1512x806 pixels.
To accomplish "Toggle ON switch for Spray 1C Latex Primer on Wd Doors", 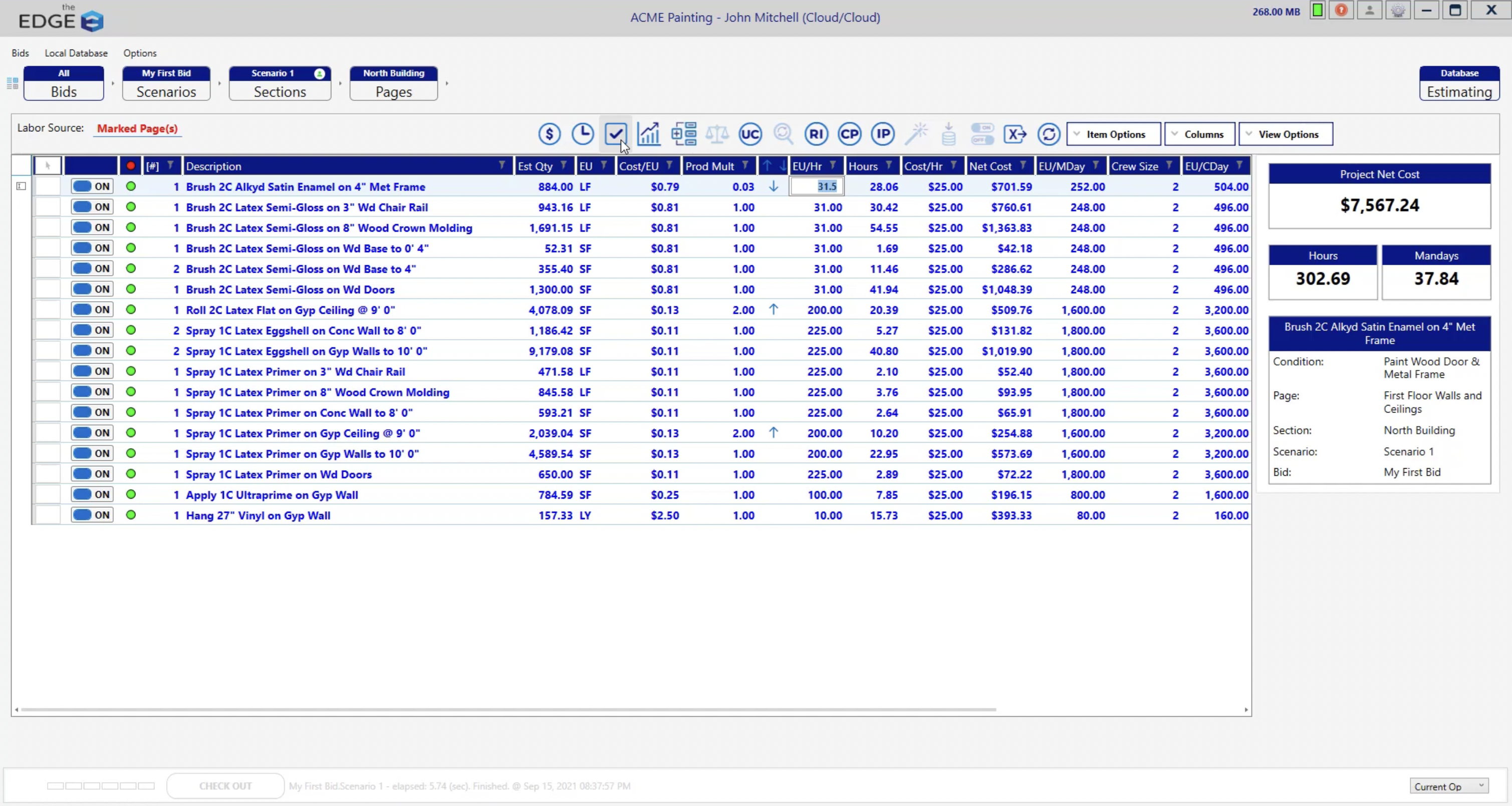I will [92, 474].
